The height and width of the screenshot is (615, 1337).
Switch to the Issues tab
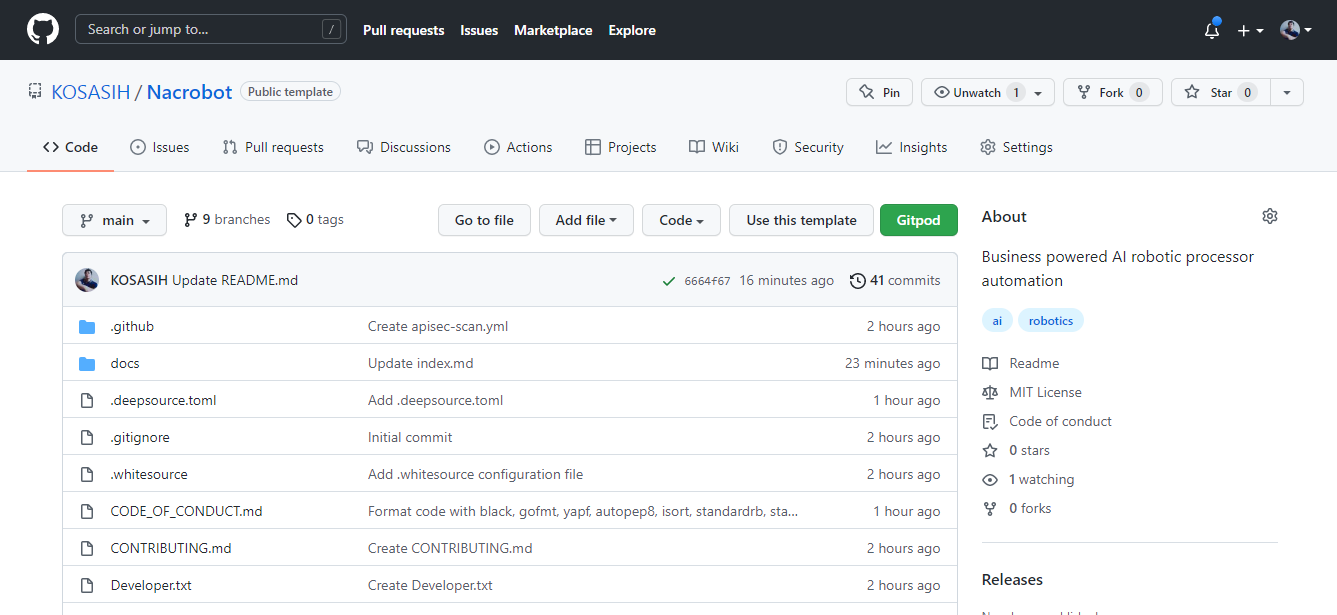pos(160,147)
